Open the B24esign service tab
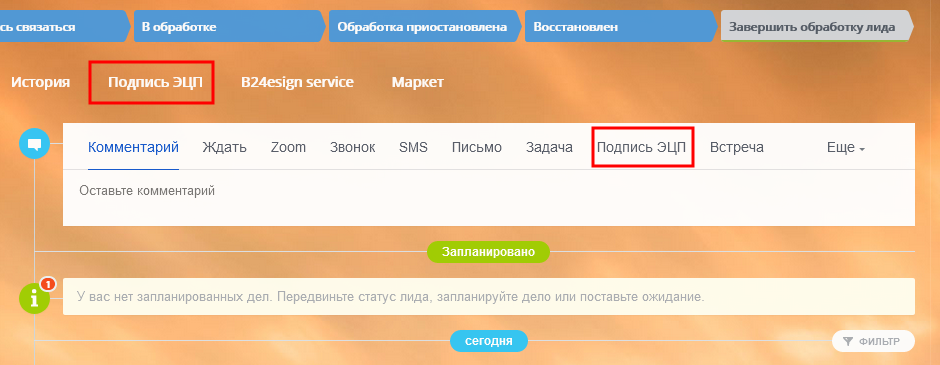The image size is (940, 365). 297,83
